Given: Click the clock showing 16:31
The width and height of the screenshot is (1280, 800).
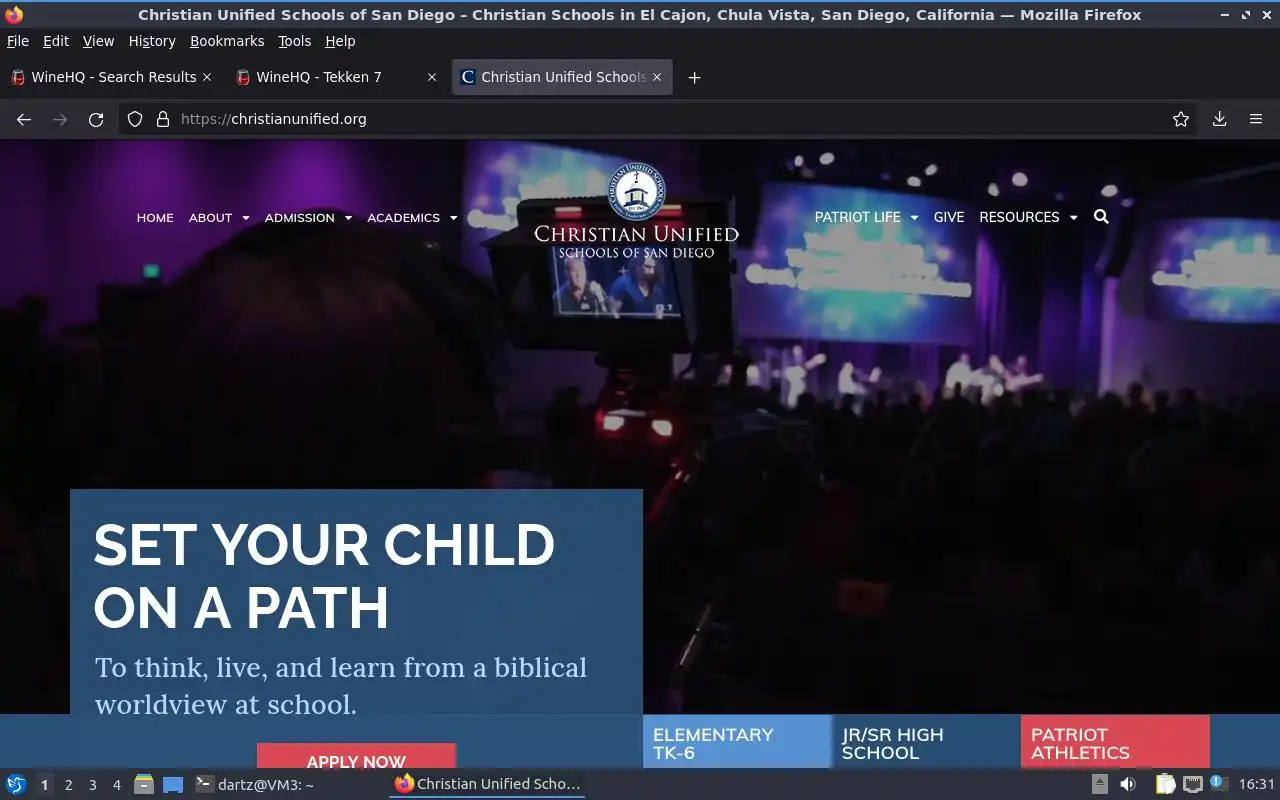Looking at the screenshot, I should [1257, 784].
